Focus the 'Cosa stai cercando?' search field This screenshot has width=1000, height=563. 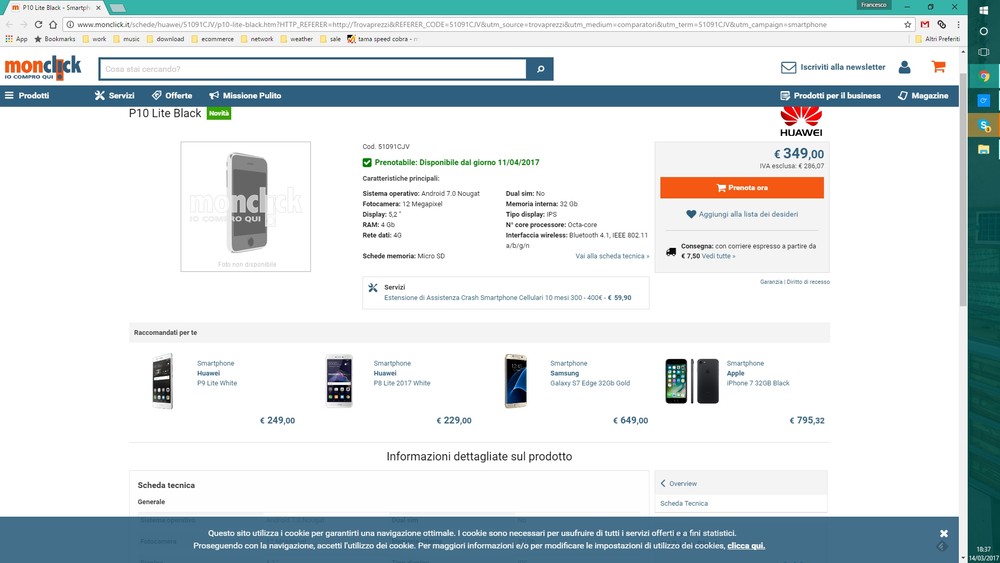pyautogui.click(x=312, y=69)
